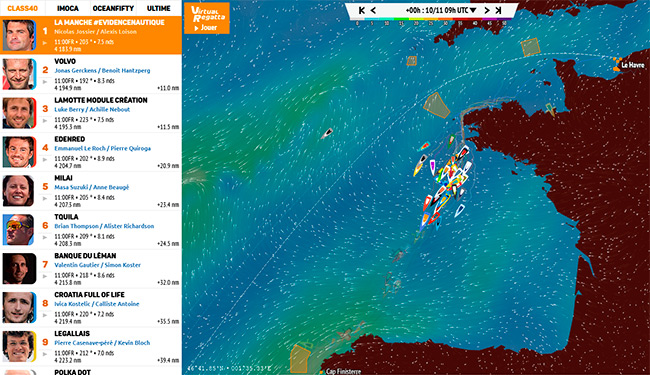This screenshot has width=650, height=375.
Task: Click the wind speed color scale bar
Action: coord(431,19)
